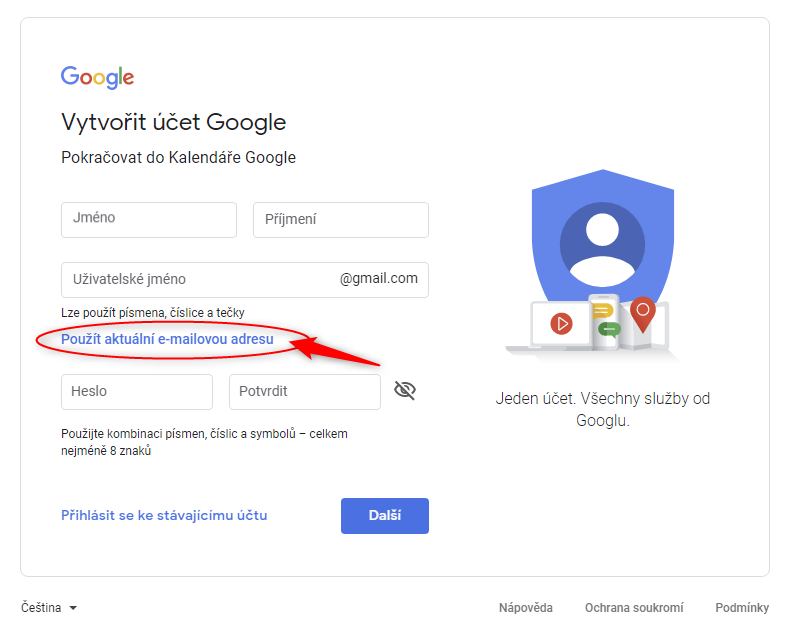Open the Čeština language dropdown

[49, 607]
